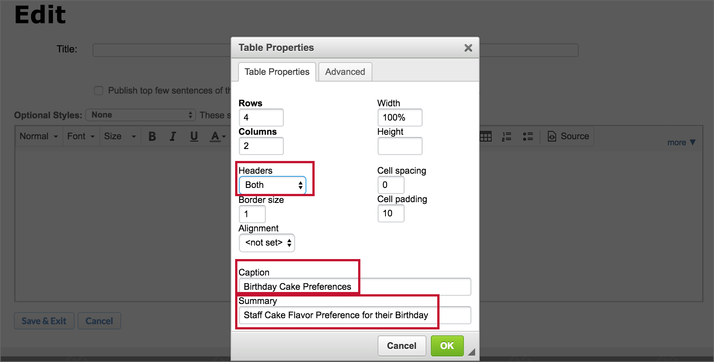Toggle Italic formatting in editor toolbar
This screenshot has width=714, height=362.
[173, 136]
